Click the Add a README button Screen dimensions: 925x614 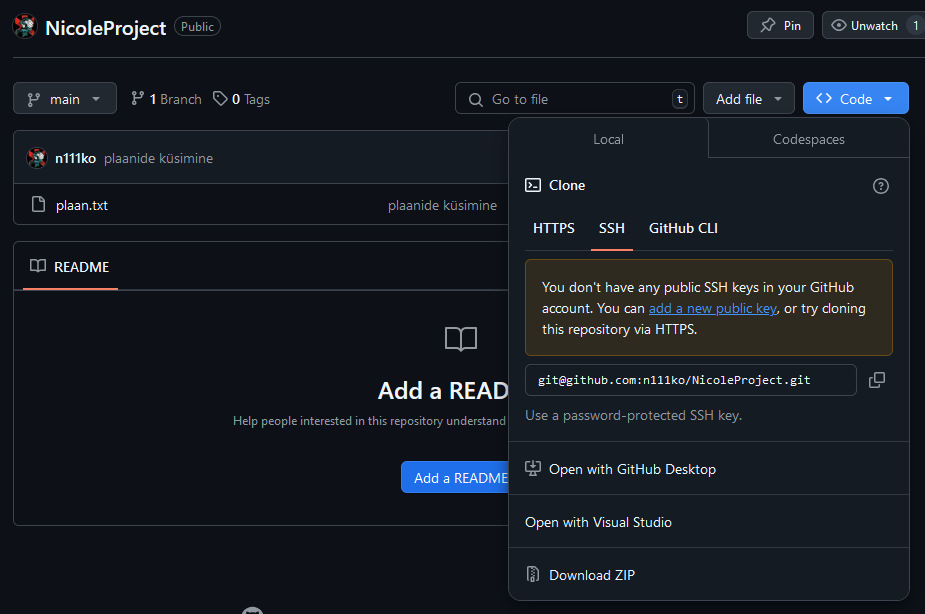(455, 478)
